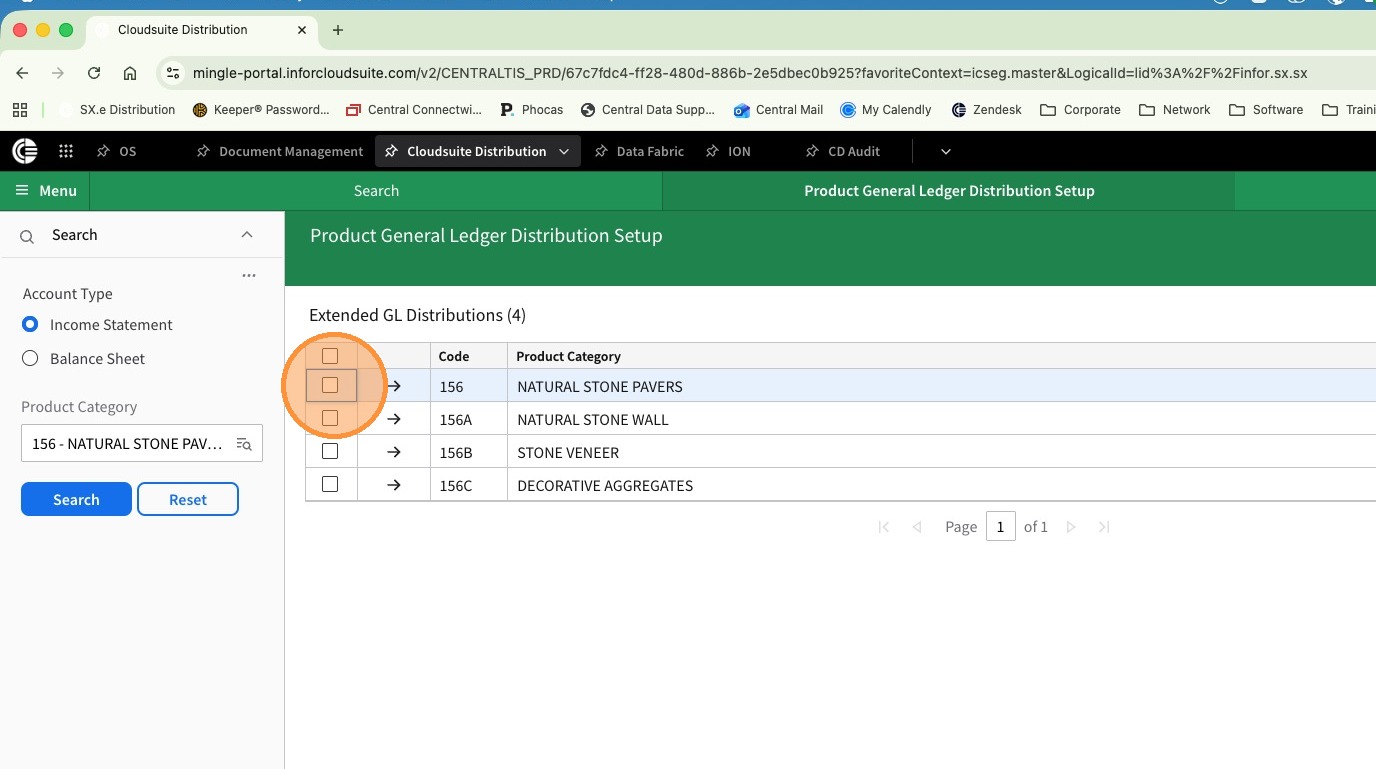This screenshot has height=769, width=1376.
Task: Select the Income Statement account type
Action: tap(30, 325)
